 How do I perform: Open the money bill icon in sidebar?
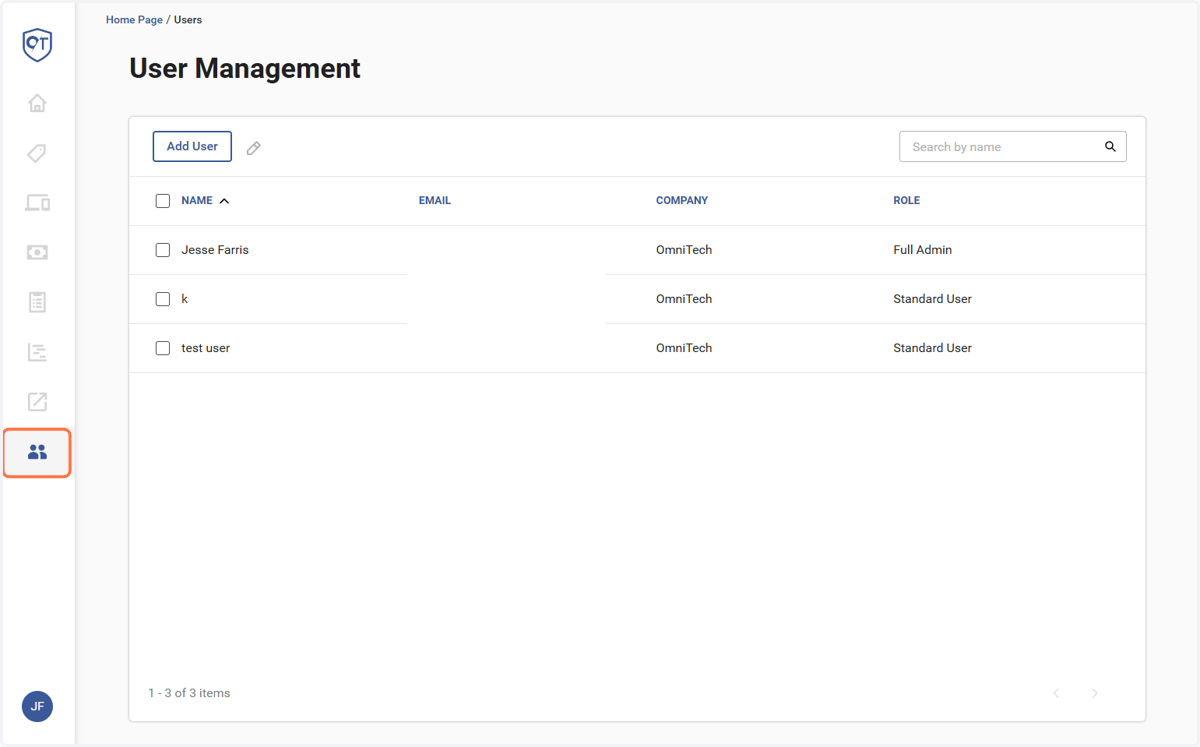click(x=37, y=253)
